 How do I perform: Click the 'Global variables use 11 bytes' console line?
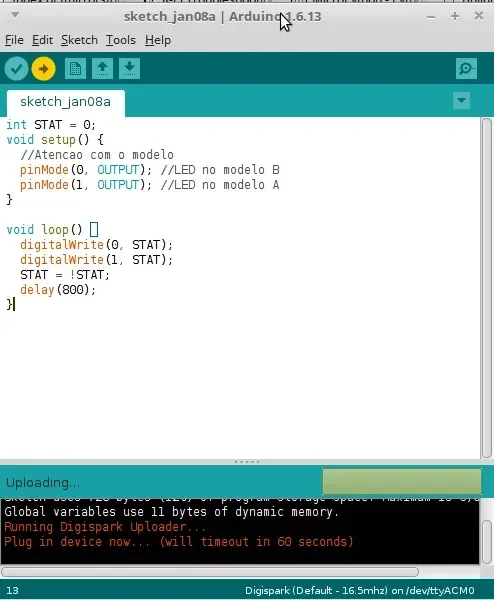[171, 512]
